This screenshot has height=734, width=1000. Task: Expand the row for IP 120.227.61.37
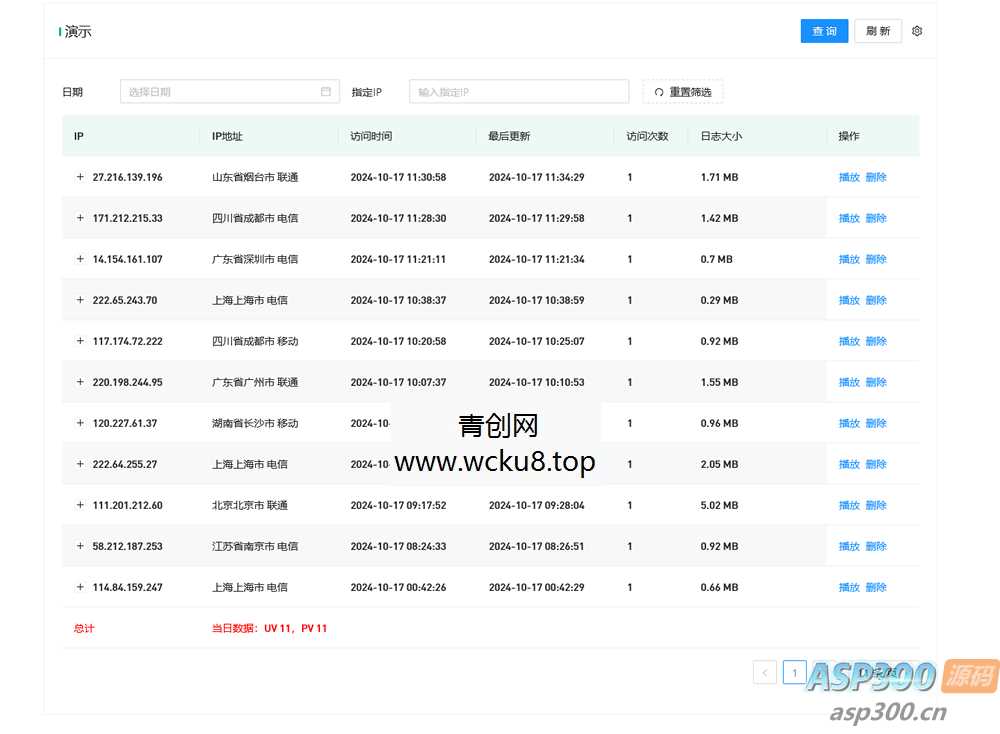coord(80,423)
